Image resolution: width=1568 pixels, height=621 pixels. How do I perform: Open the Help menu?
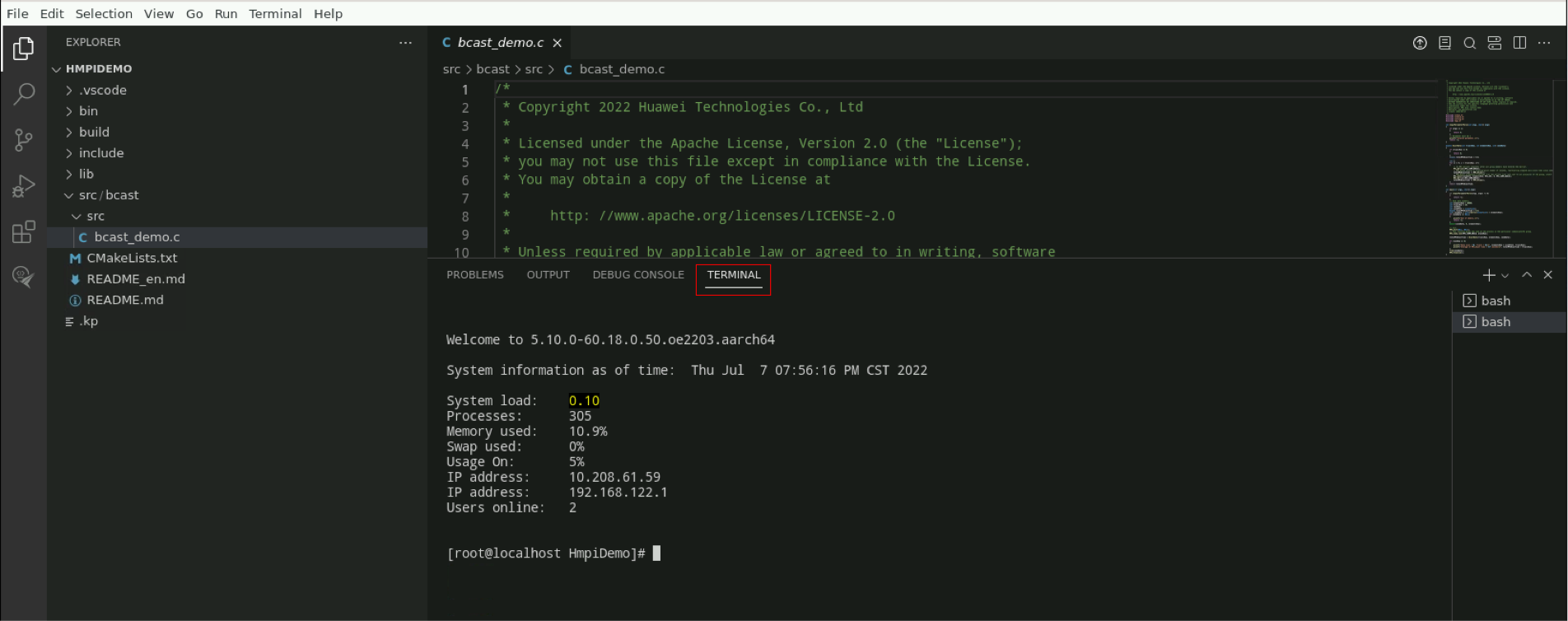point(328,13)
